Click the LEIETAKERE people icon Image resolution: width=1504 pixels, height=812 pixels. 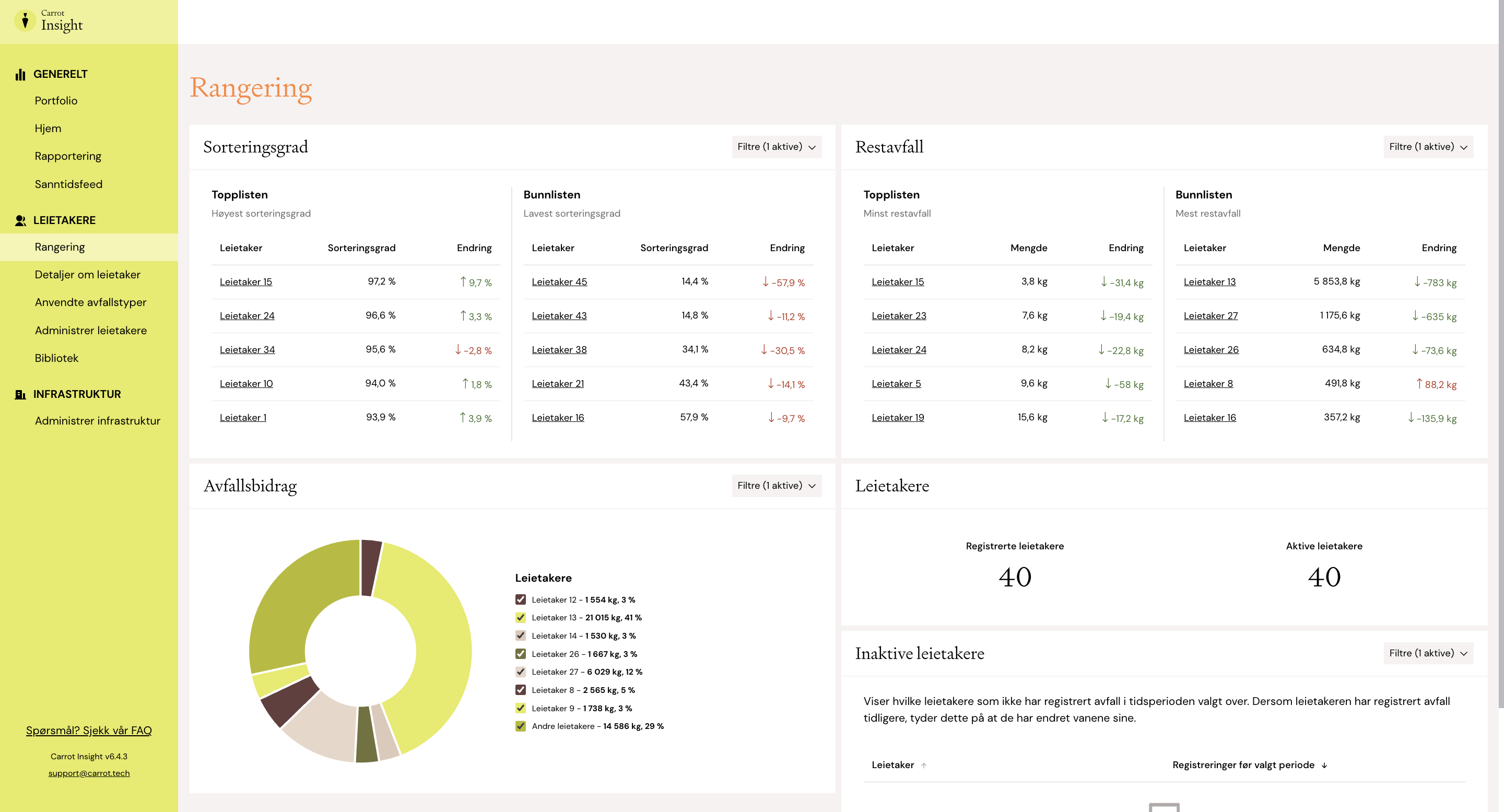point(20,220)
